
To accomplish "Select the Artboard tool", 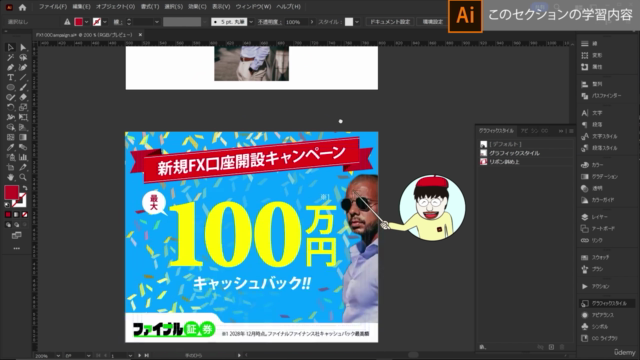I will pos(11,167).
